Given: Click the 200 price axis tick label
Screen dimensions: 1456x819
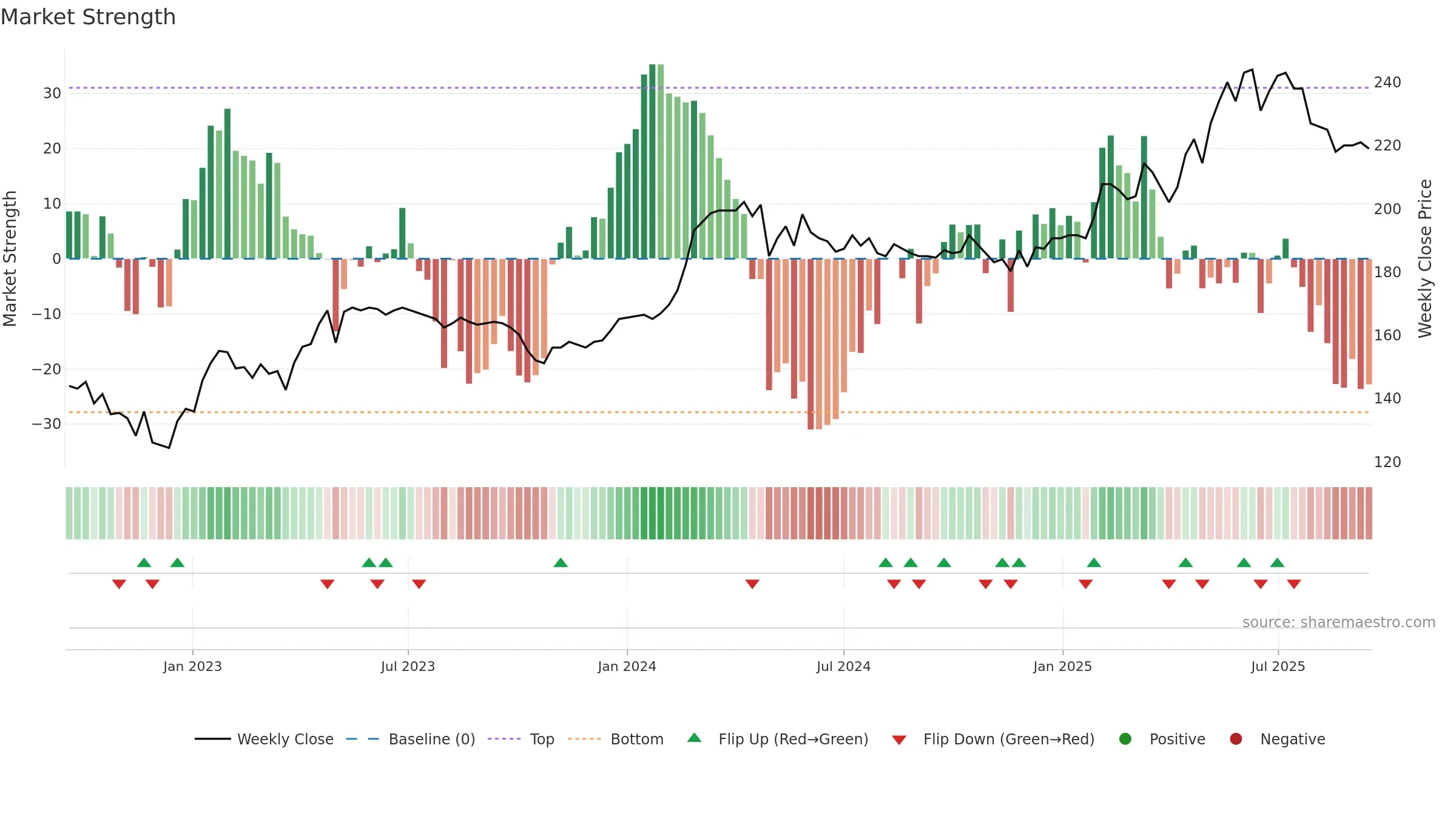Looking at the screenshot, I should click(1387, 209).
